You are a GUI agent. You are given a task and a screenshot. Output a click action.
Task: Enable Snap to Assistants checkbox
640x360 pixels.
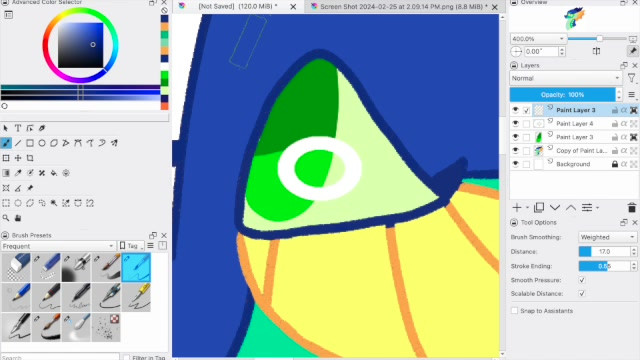(x=515, y=311)
